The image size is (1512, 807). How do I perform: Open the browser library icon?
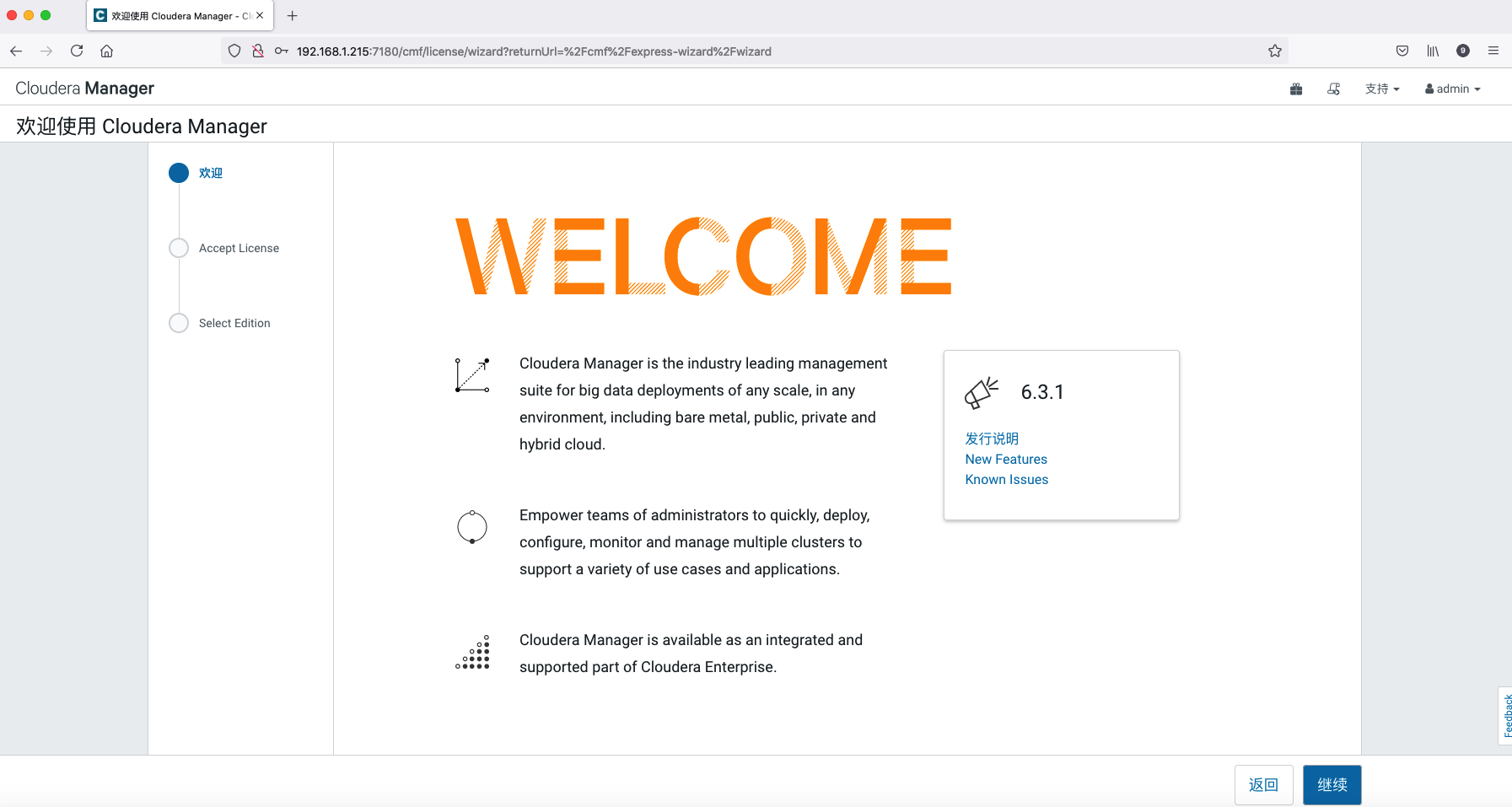1433,51
